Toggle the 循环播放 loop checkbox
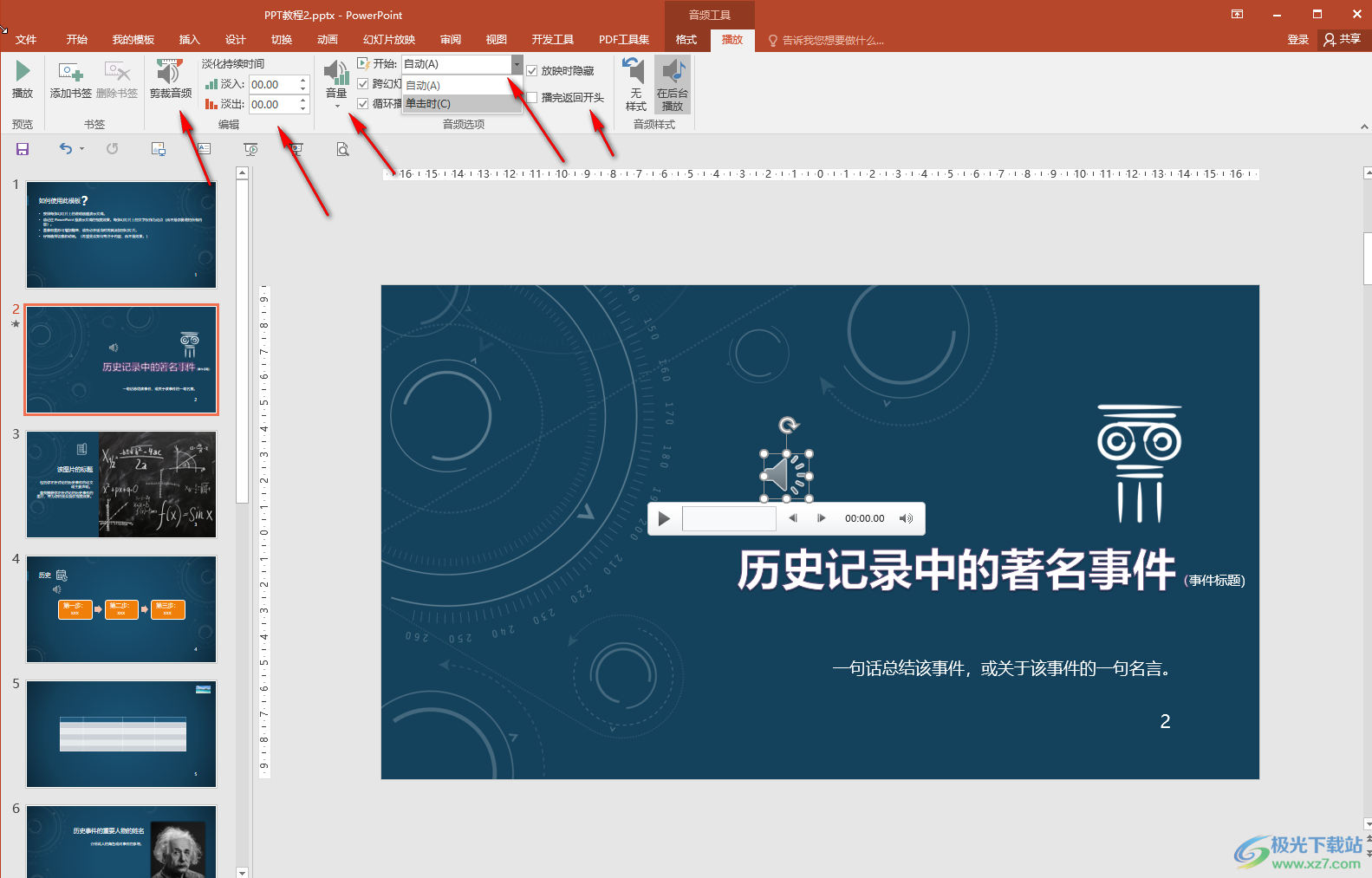Screen dimensions: 1372x878 [363, 104]
